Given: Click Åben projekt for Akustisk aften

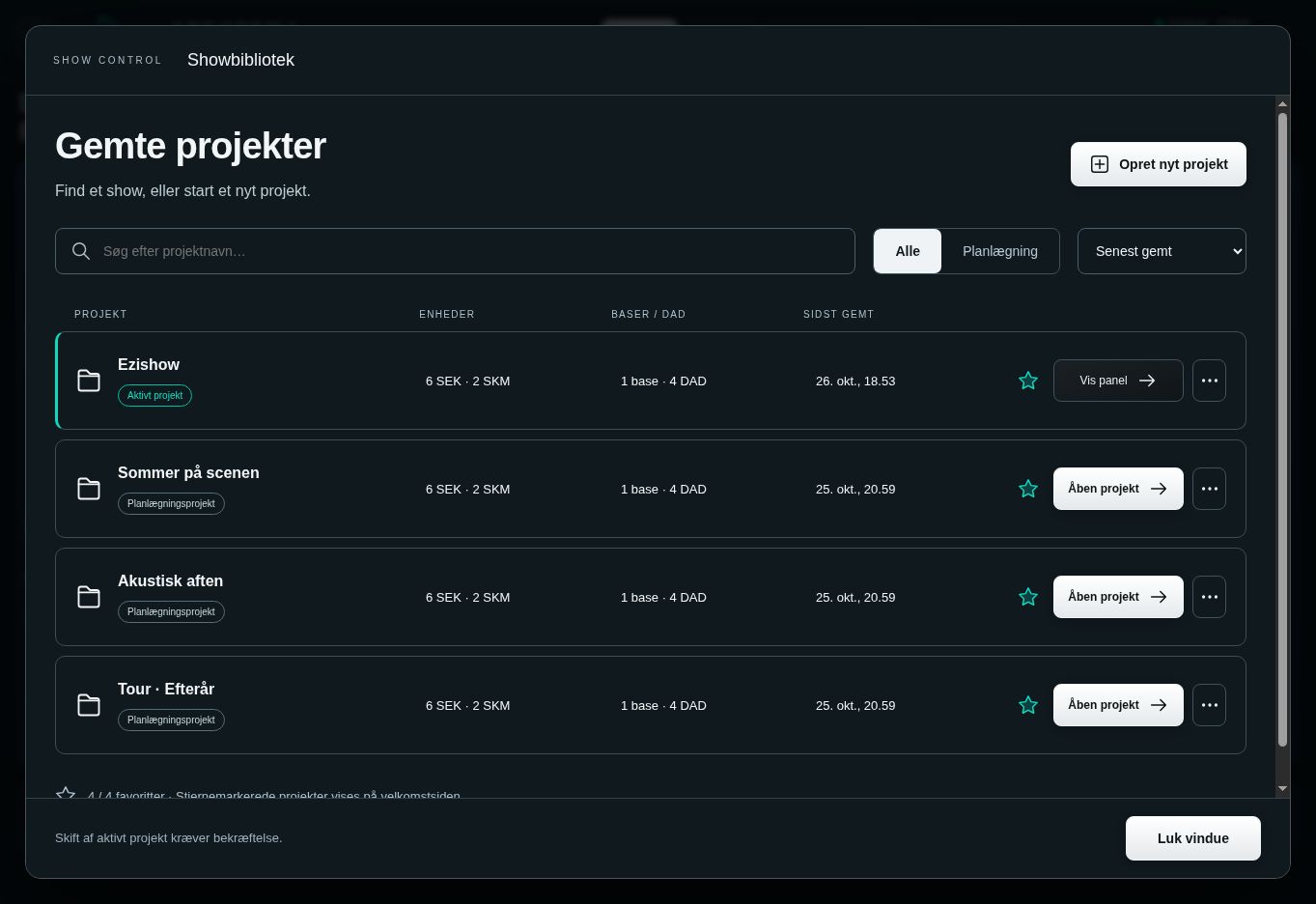Looking at the screenshot, I should click(x=1118, y=597).
